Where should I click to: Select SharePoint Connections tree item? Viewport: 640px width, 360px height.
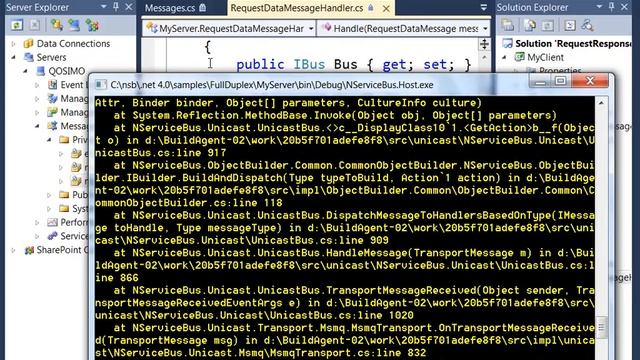click(62, 250)
